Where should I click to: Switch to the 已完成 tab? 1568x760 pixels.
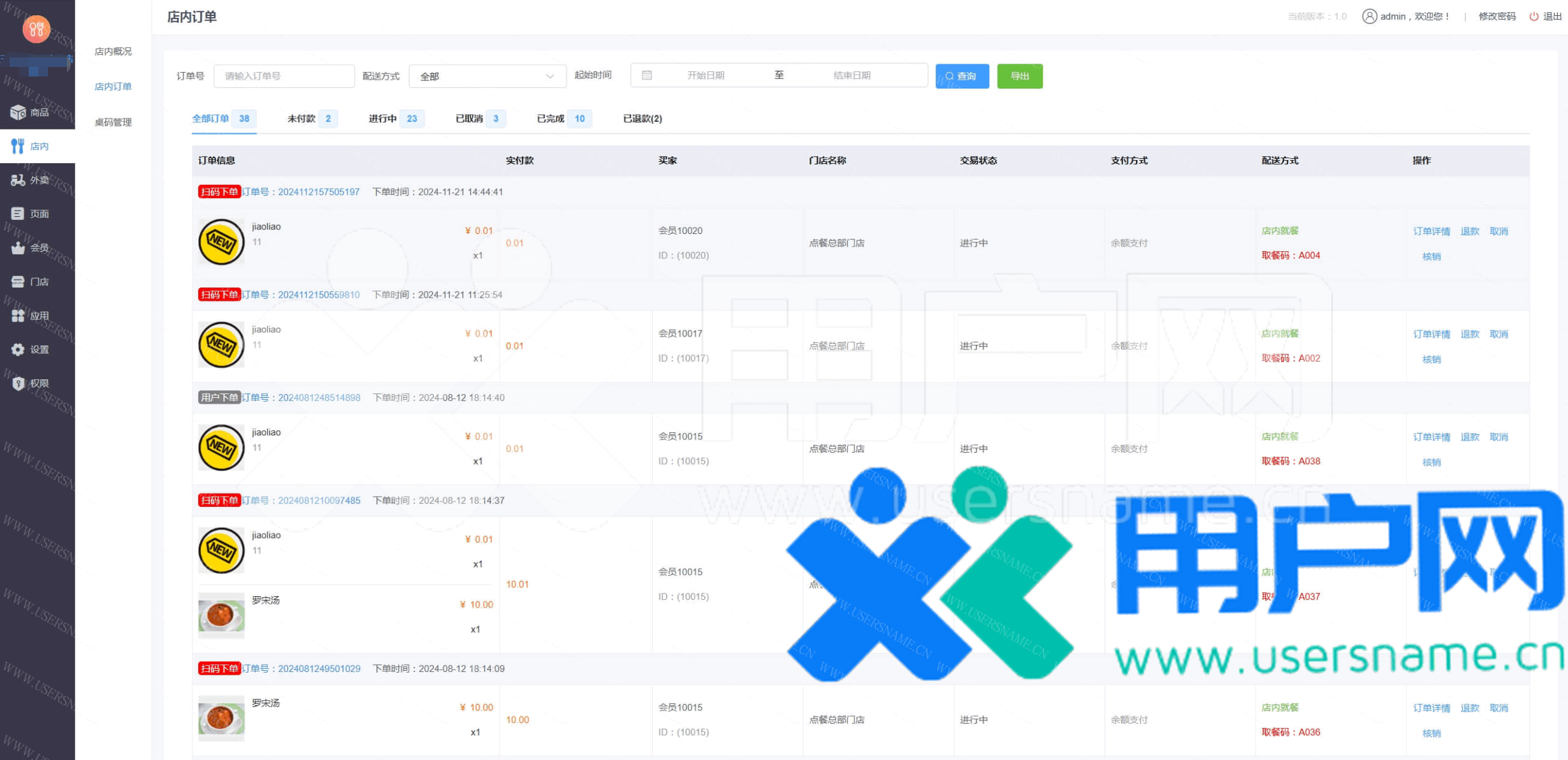tap(551, 119)
